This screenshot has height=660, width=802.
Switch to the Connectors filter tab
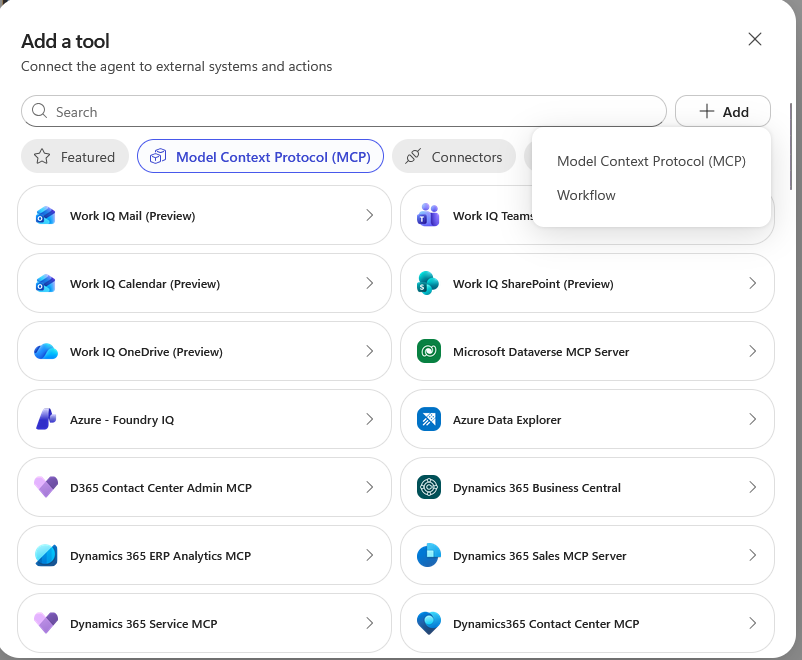pyautogui.click(x=454, y=157)
